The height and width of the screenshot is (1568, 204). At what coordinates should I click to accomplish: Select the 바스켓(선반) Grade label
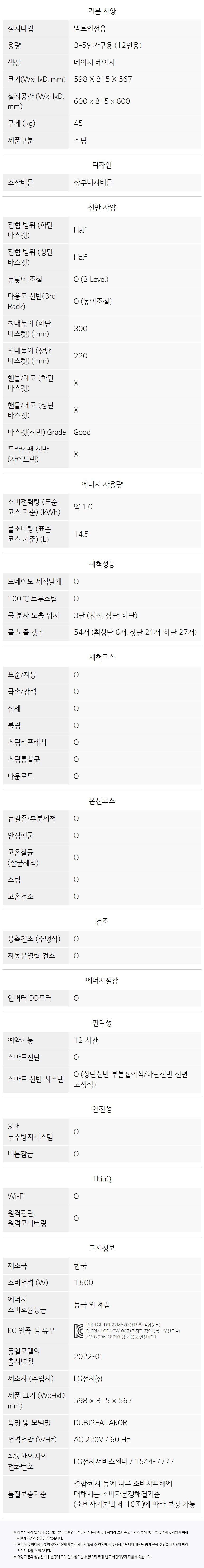(x=37, y=432)
